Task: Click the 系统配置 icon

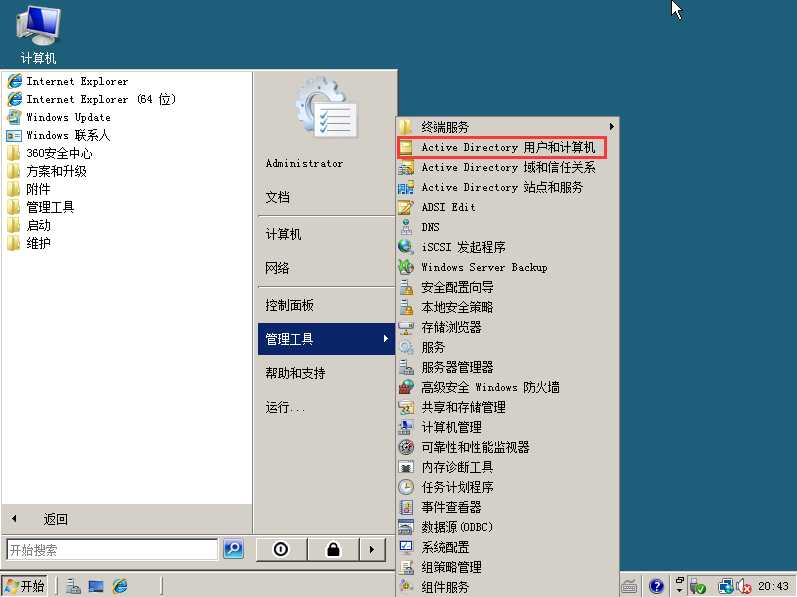Action: 406,547
